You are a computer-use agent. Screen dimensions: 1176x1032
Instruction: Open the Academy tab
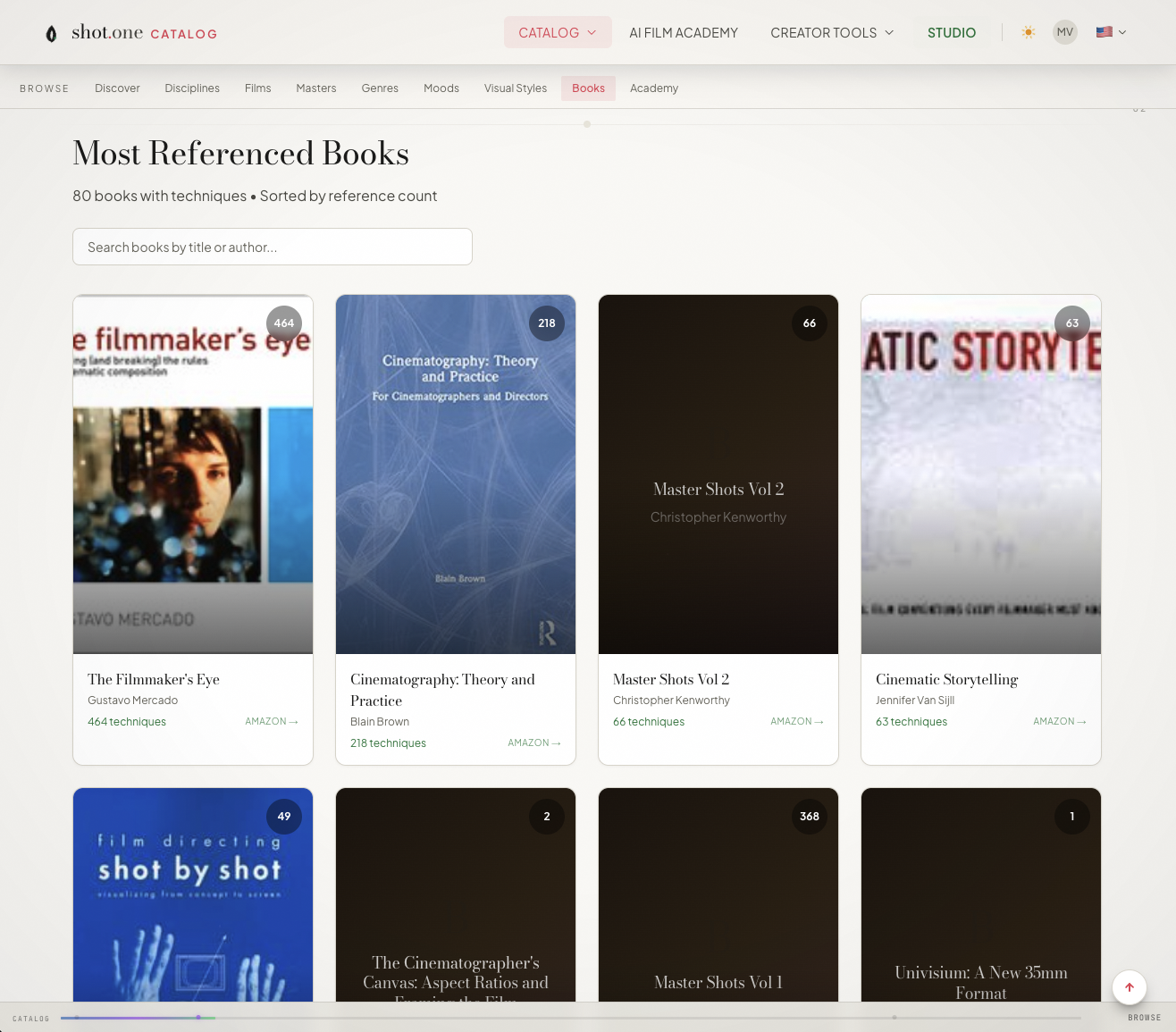pos(654,88)
